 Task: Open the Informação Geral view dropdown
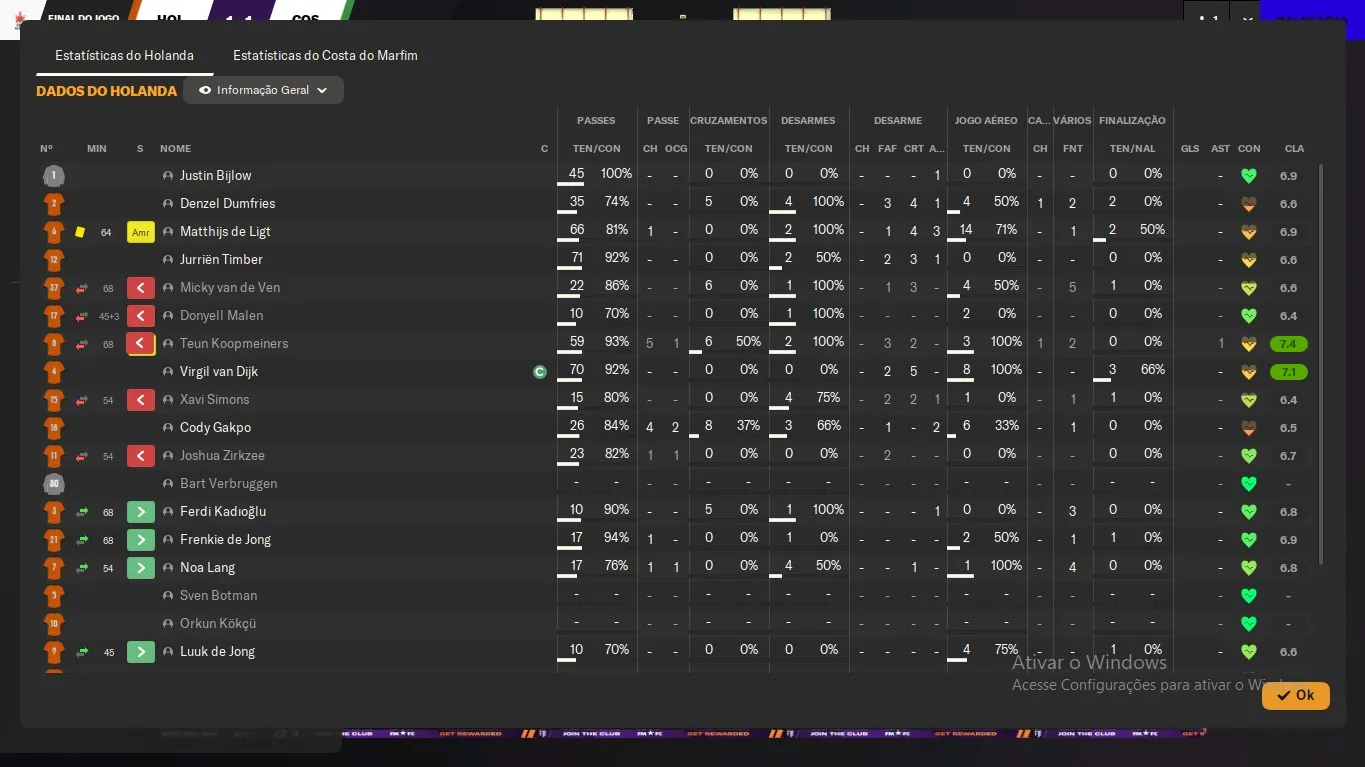click(x=263, y=90)
